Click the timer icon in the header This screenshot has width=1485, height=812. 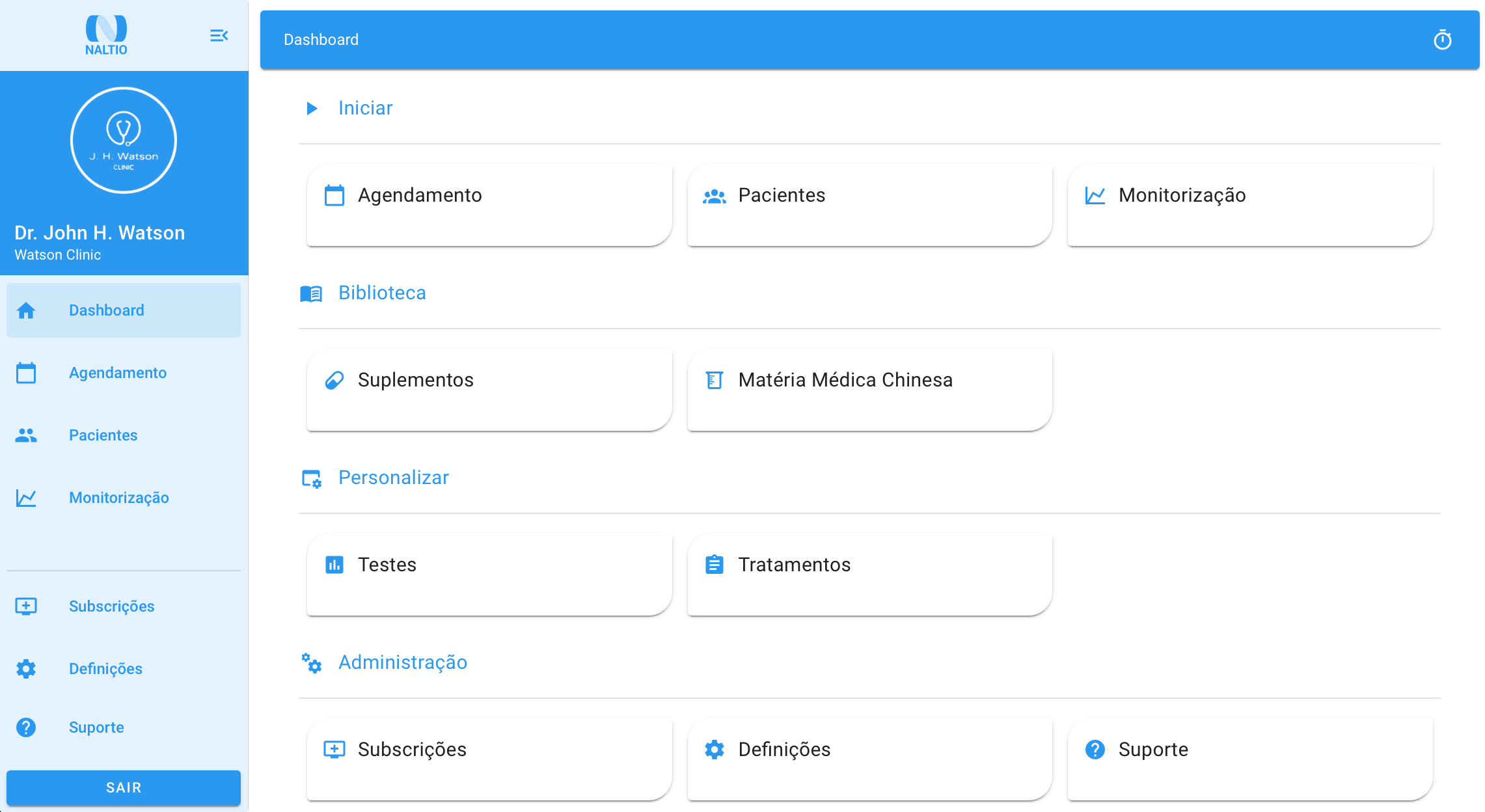[1442, 40]
